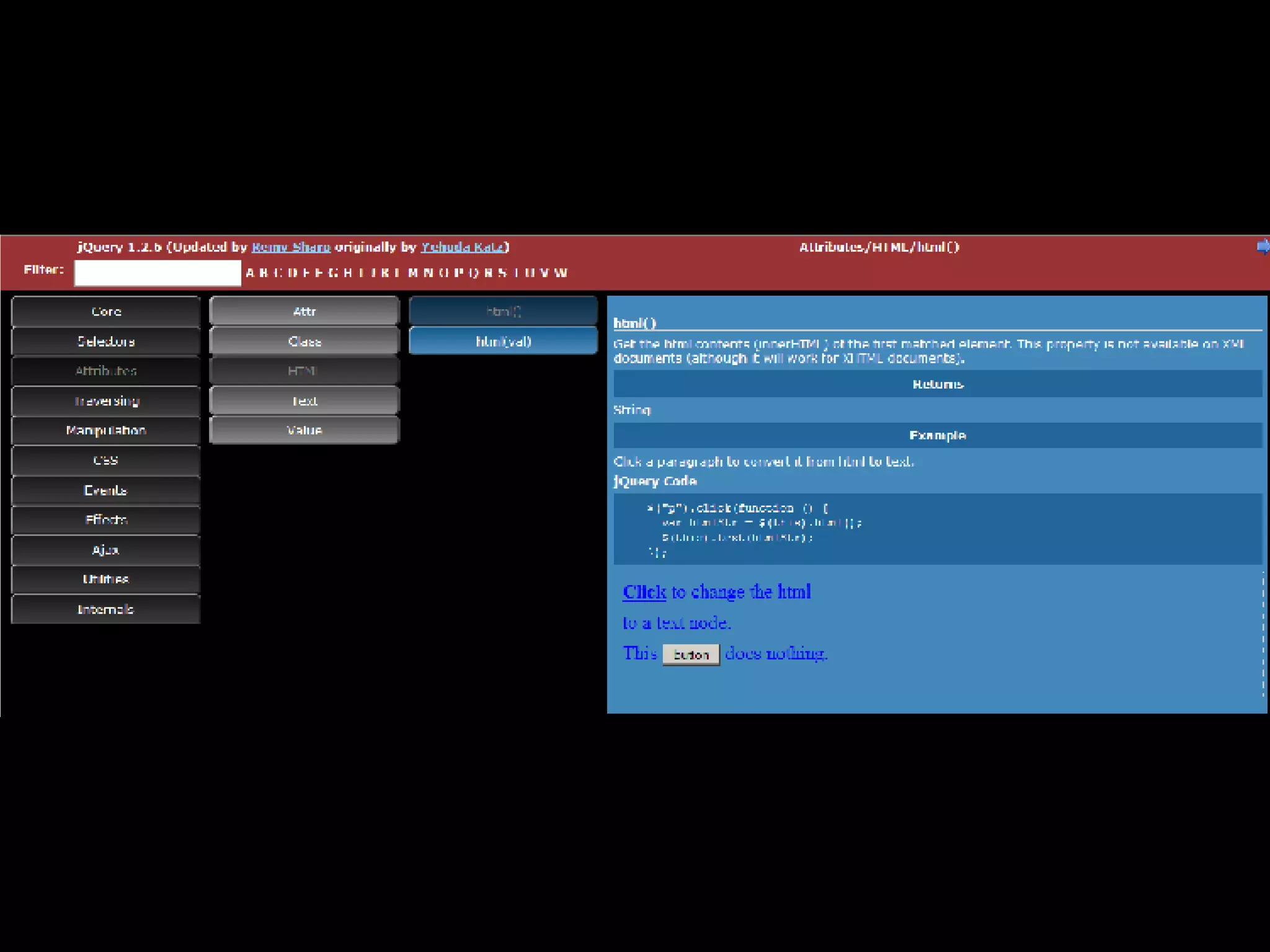Viewport: 1270px width, 952px height.
Task: Open the Class subcategory
Action: tap(304, 342)
